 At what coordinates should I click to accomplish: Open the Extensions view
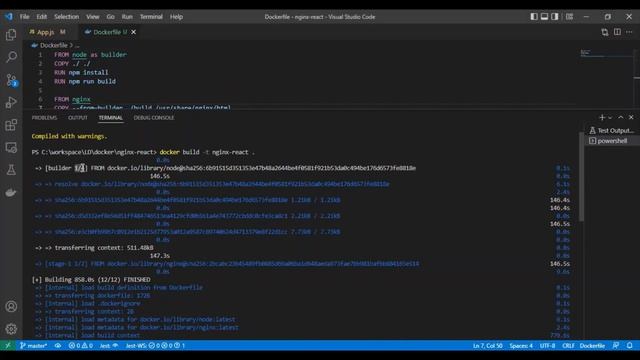(11, 124)
